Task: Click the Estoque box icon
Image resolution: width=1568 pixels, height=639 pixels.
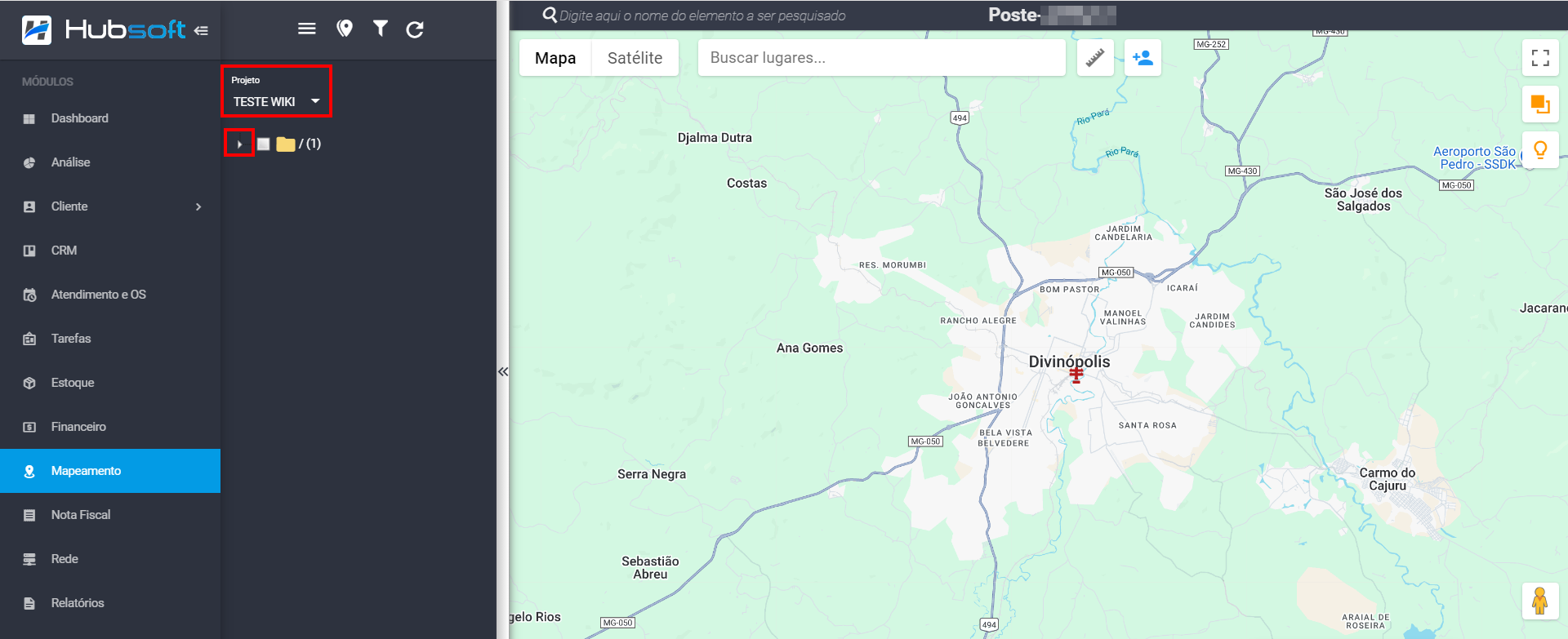Action: [x=29, y=383]
